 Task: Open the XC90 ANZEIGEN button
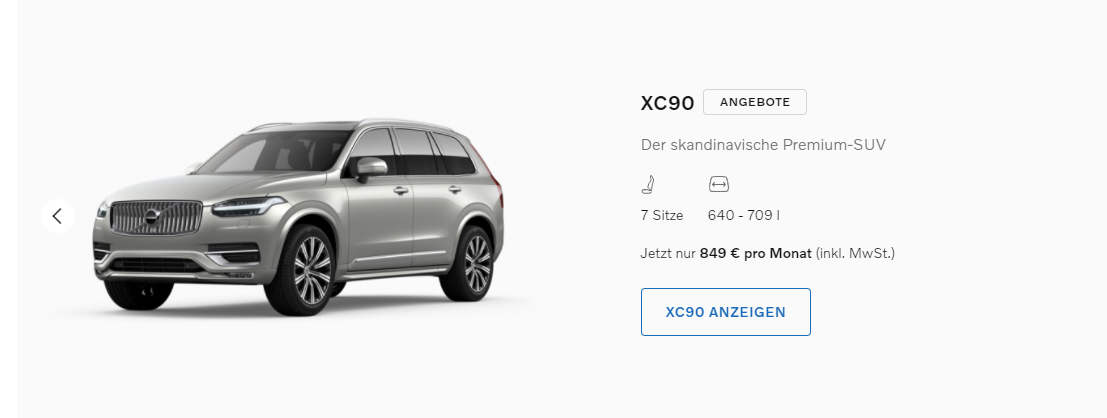[x=726, y=312]
